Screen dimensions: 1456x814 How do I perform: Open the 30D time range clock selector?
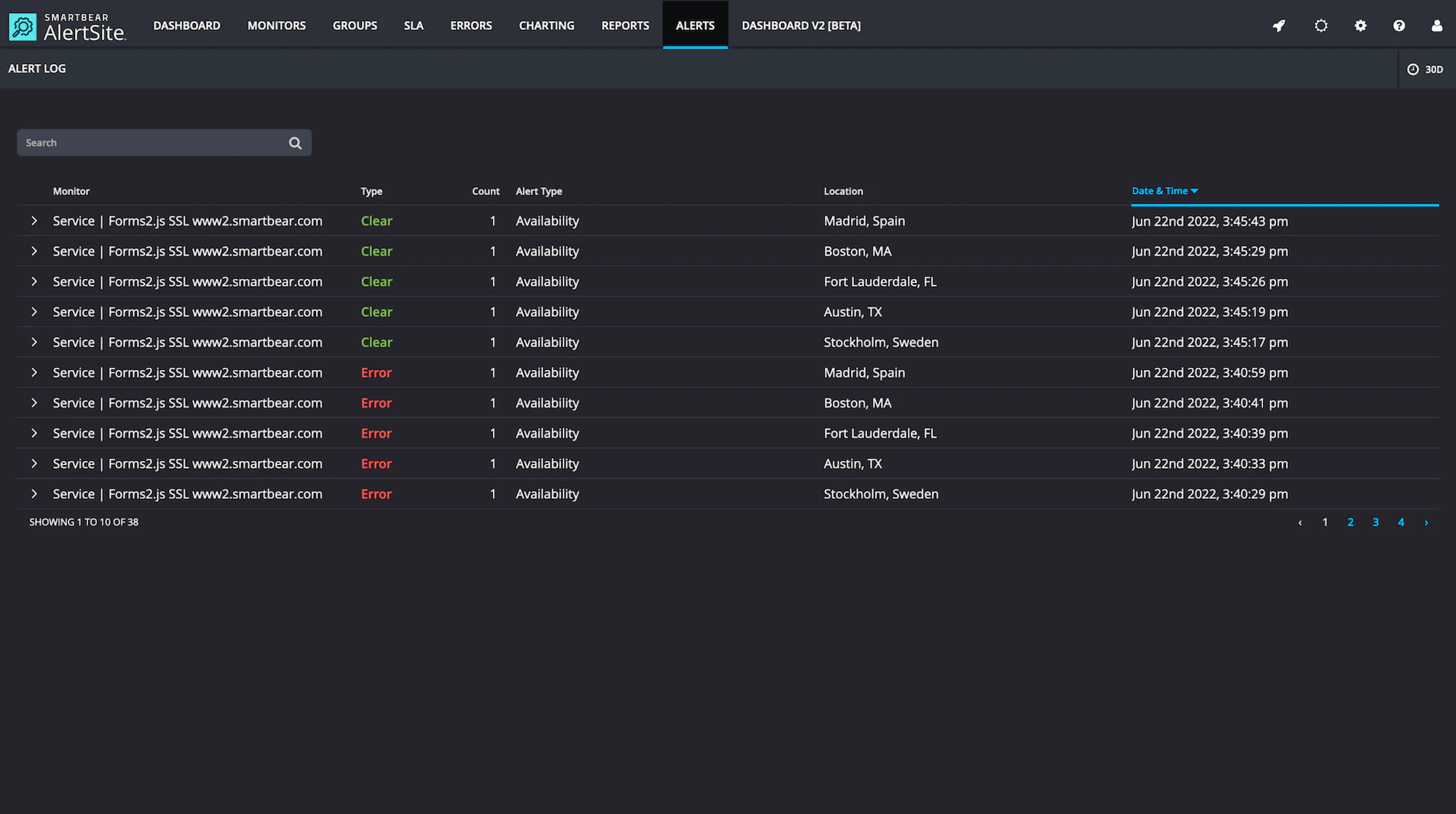1424,68
